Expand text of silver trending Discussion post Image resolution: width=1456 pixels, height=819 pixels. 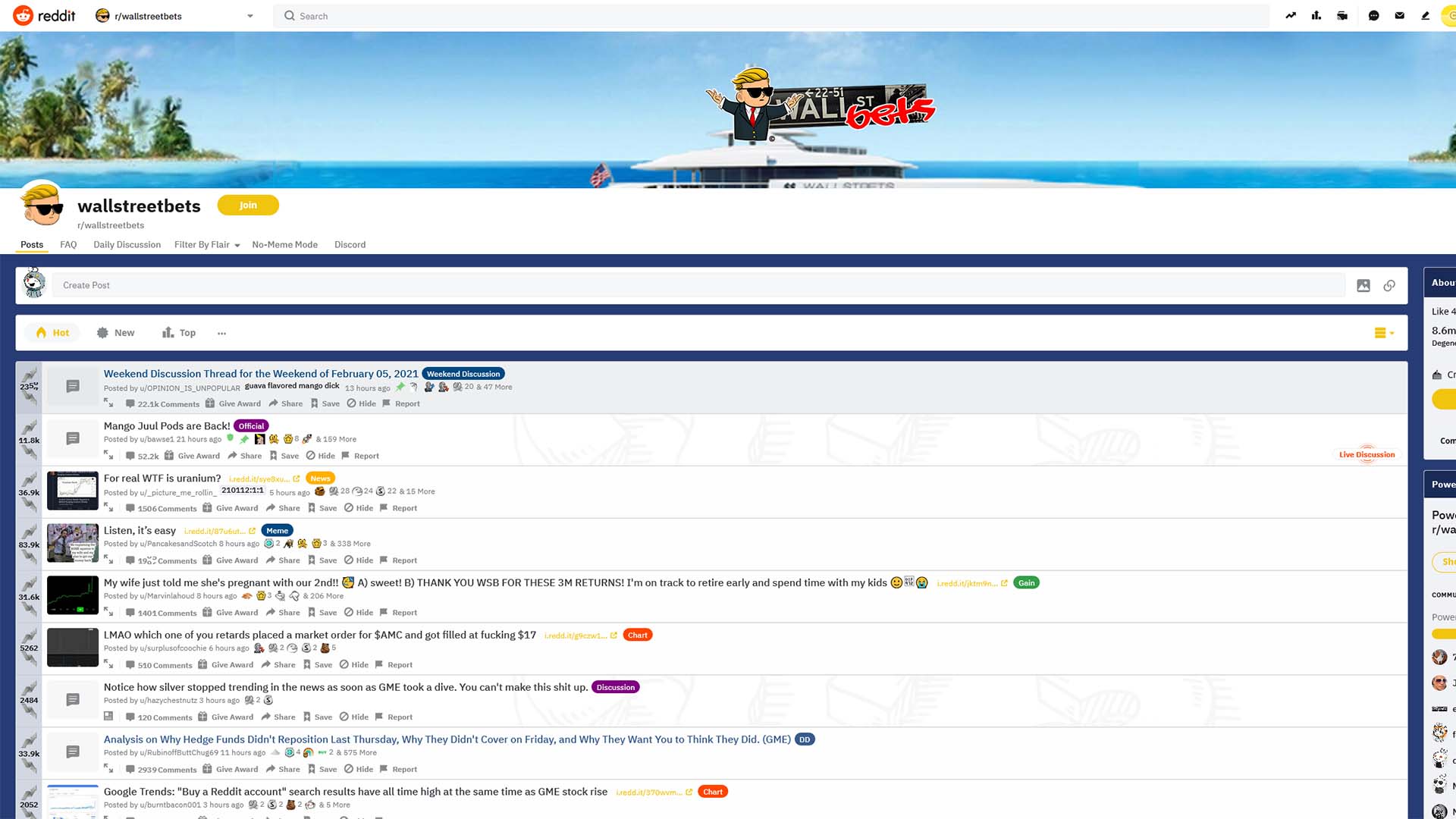[x=108, y=716]
